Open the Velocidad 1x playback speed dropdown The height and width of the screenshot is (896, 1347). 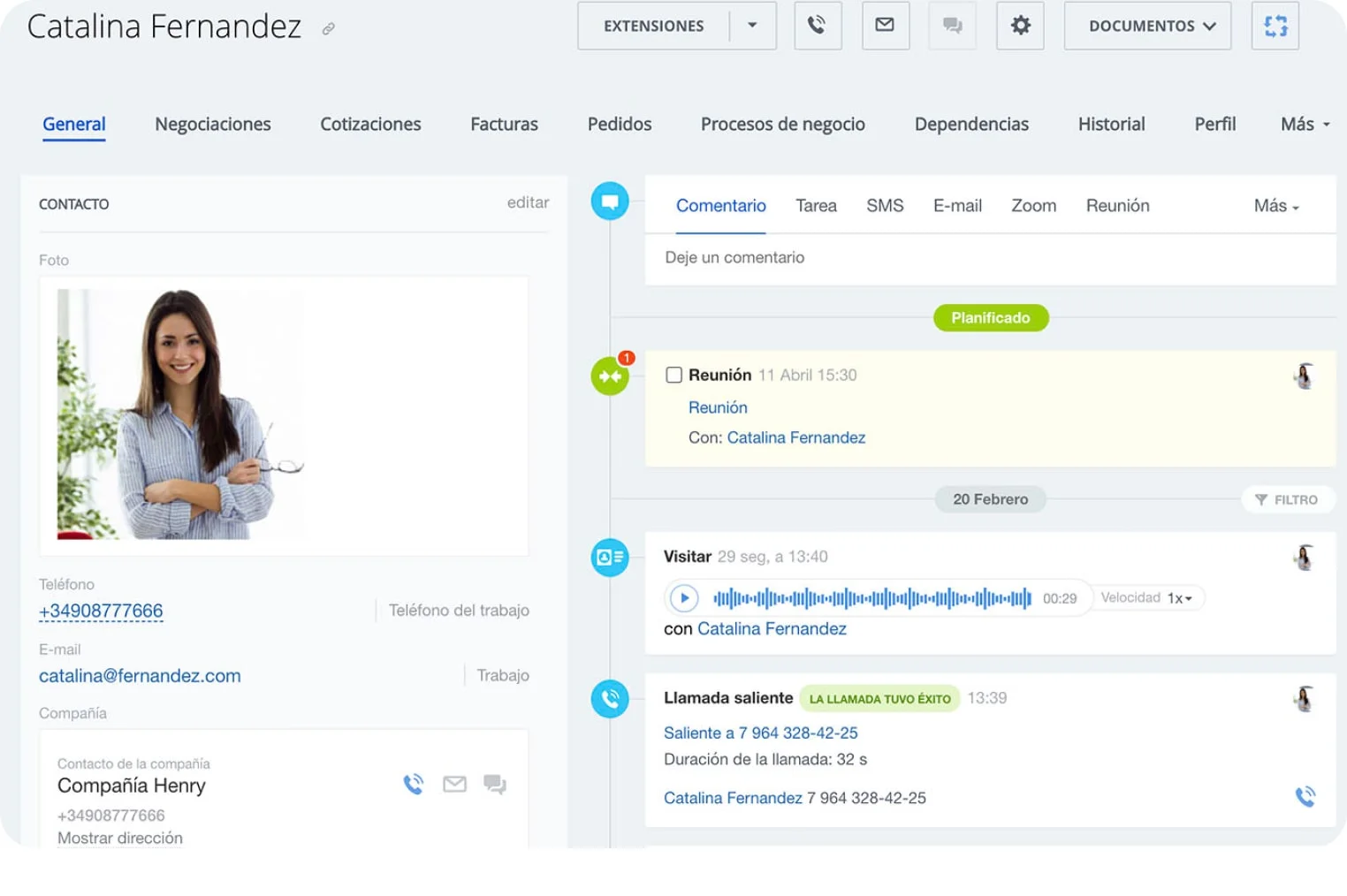point(1179,598)
